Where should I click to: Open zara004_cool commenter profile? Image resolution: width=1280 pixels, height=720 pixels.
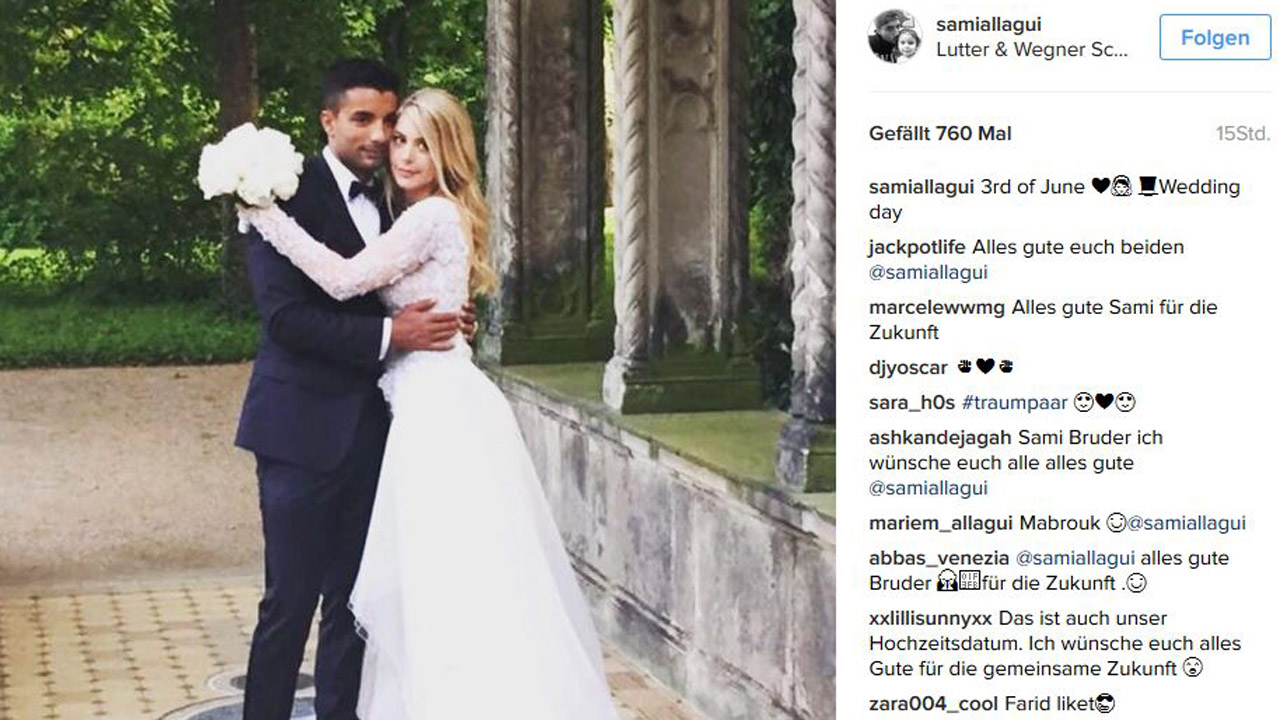(933, 704)
